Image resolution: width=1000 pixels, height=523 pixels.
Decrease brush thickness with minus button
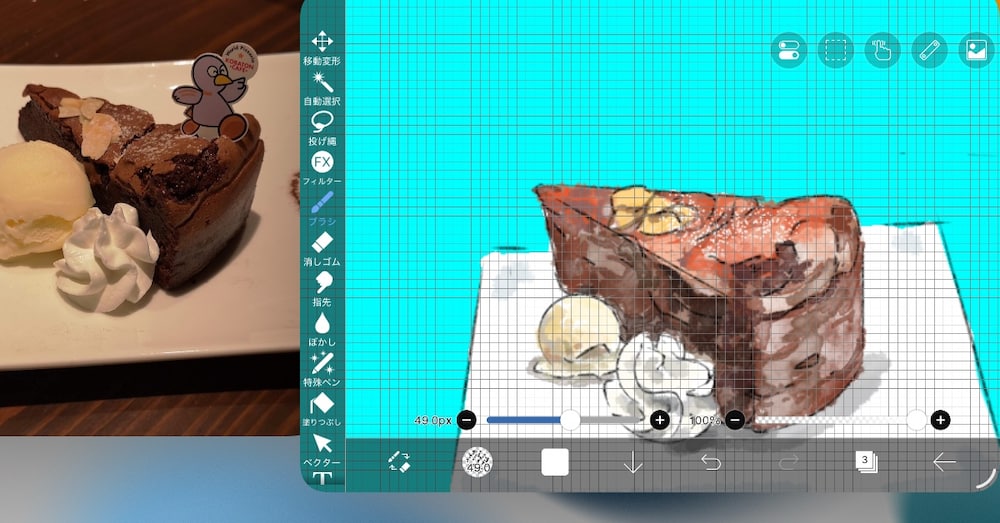[466, 420]
